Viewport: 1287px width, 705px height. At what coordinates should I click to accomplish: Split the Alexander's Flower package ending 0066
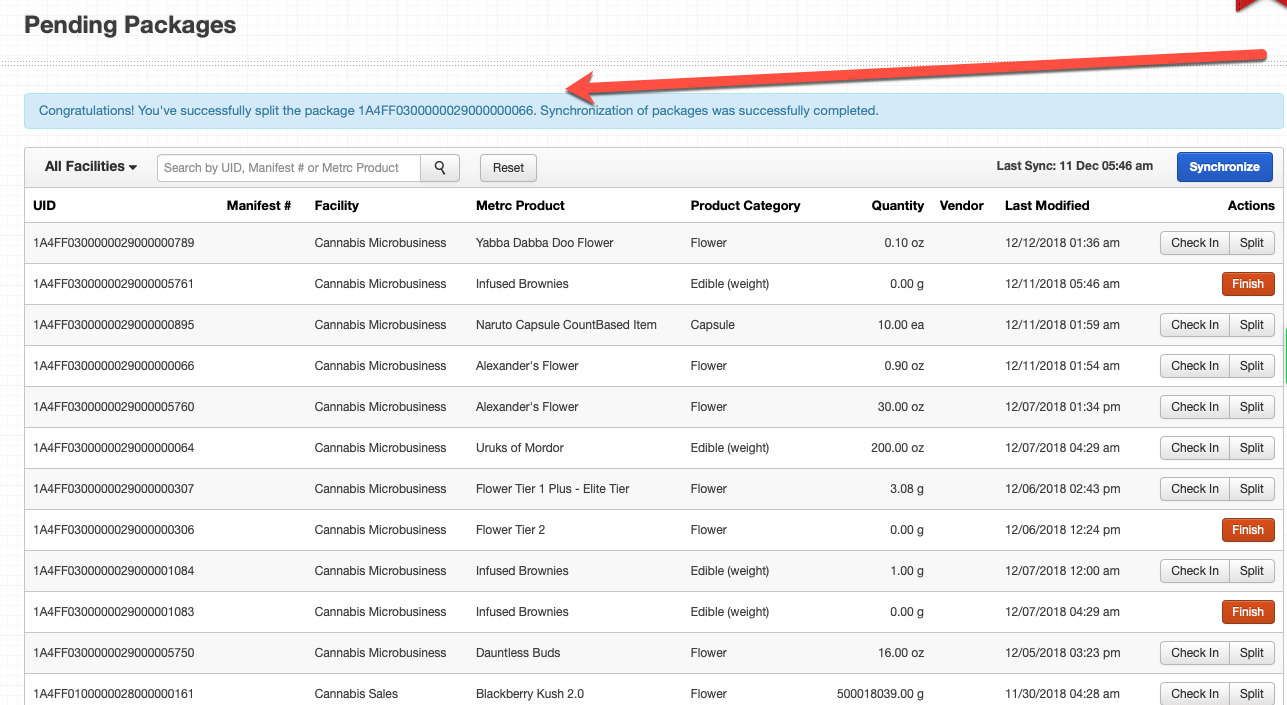tap(1251, 365)
